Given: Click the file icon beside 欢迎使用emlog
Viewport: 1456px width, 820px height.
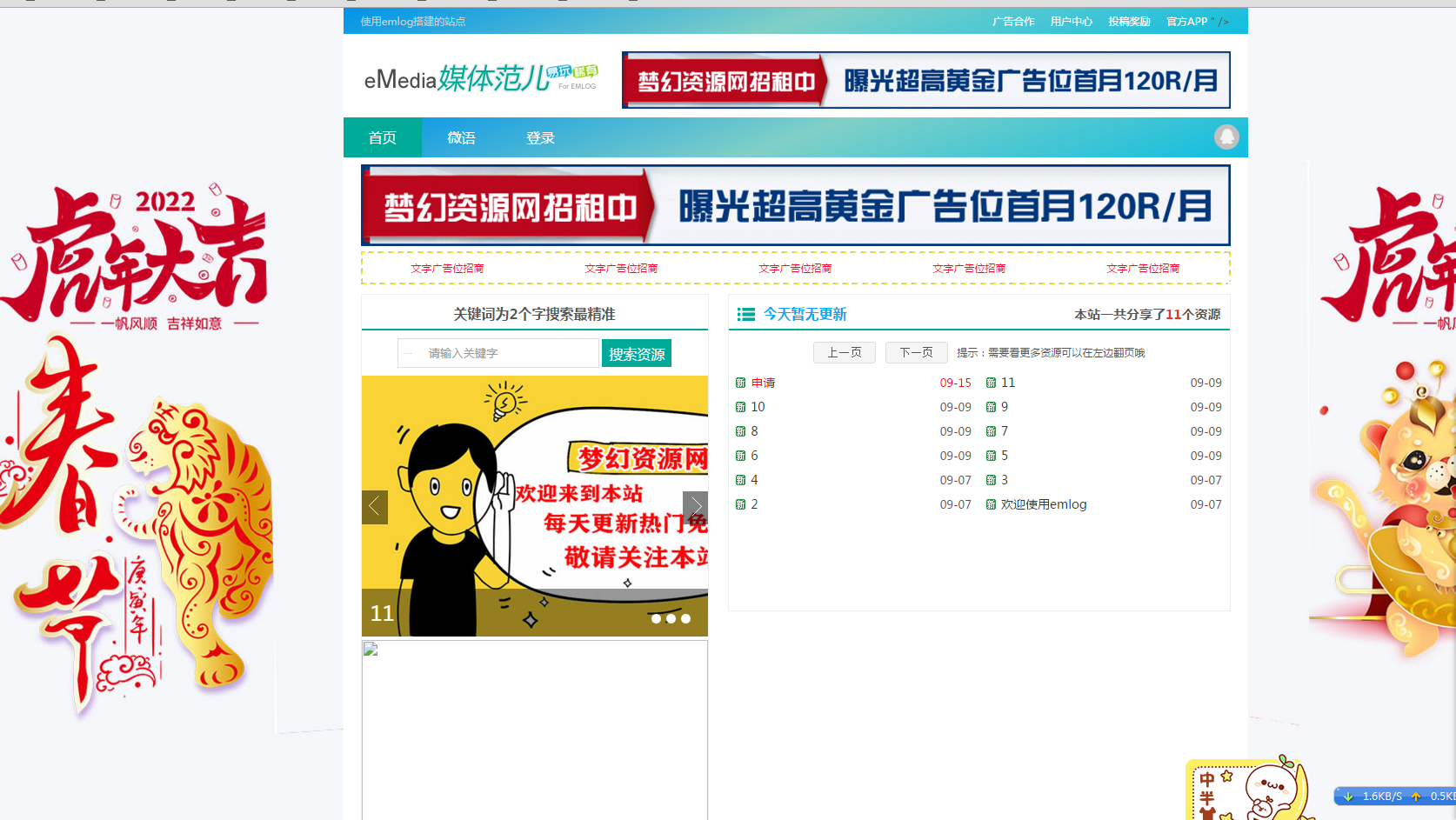Looking at the screenshot, I should point(991,504).
